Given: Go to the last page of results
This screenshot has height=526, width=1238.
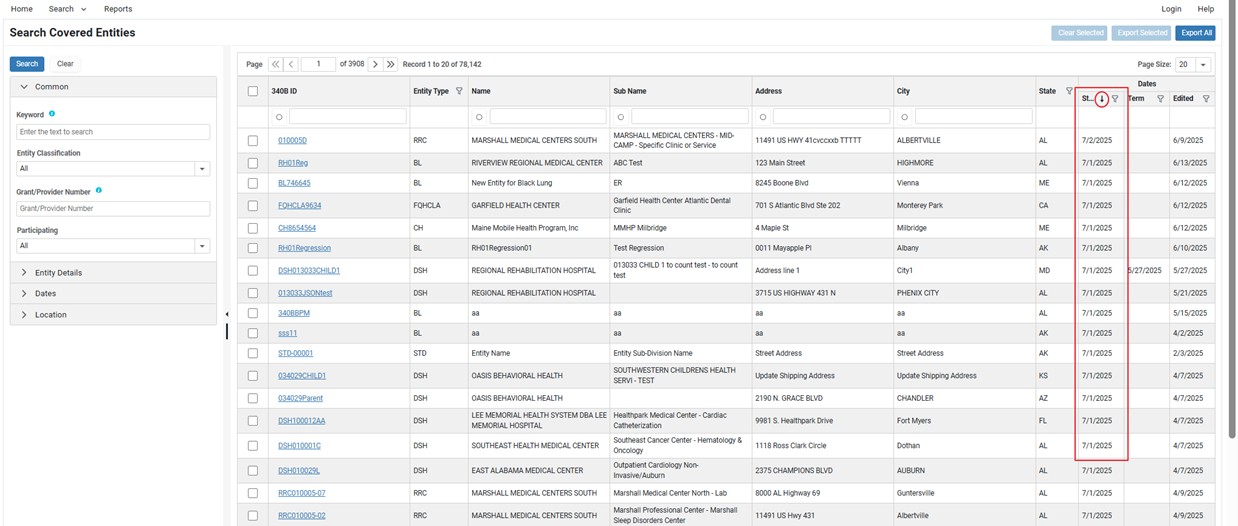Looking at the screenshot, I should click(391, 64).
